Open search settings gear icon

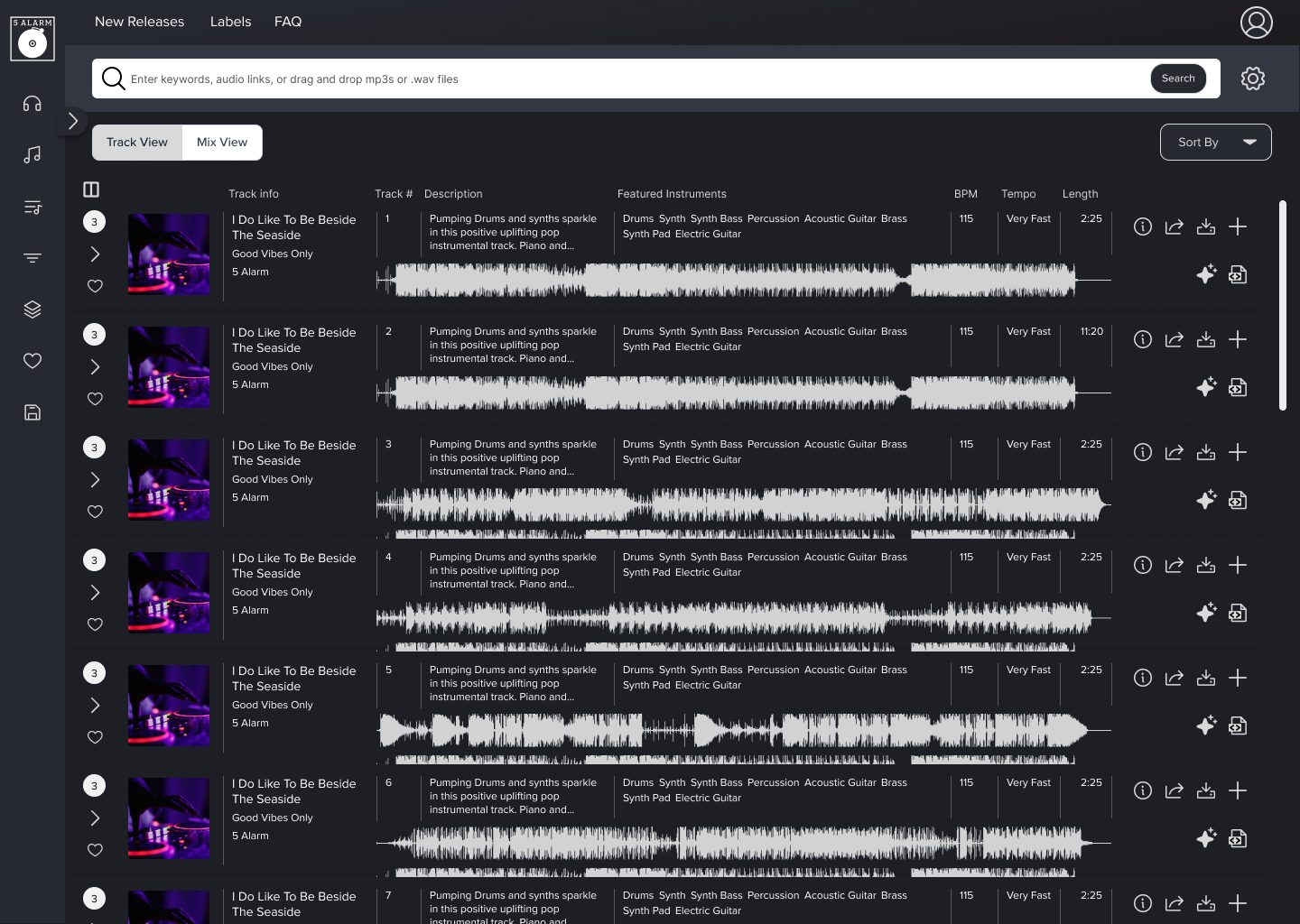(x=1253, y=79)
